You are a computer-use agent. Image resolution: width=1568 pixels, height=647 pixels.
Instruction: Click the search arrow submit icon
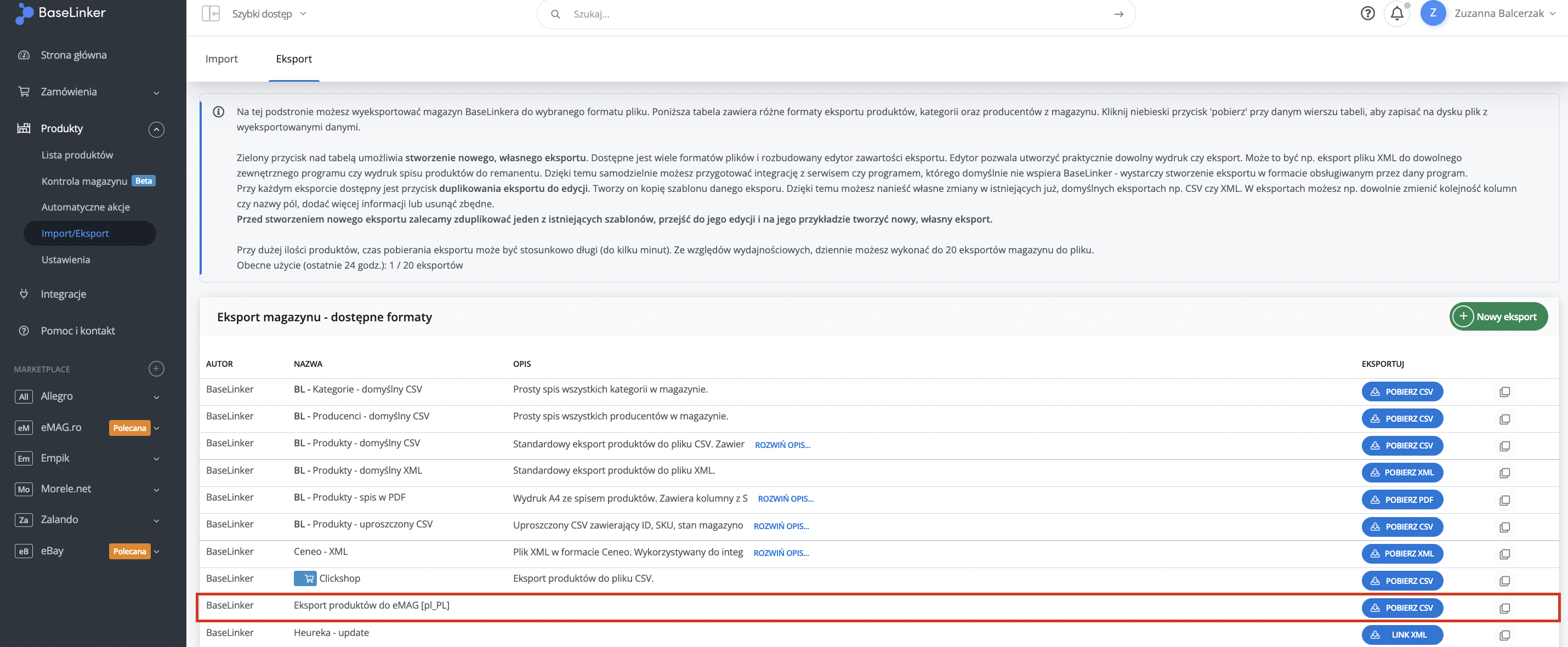point(1119,14)
